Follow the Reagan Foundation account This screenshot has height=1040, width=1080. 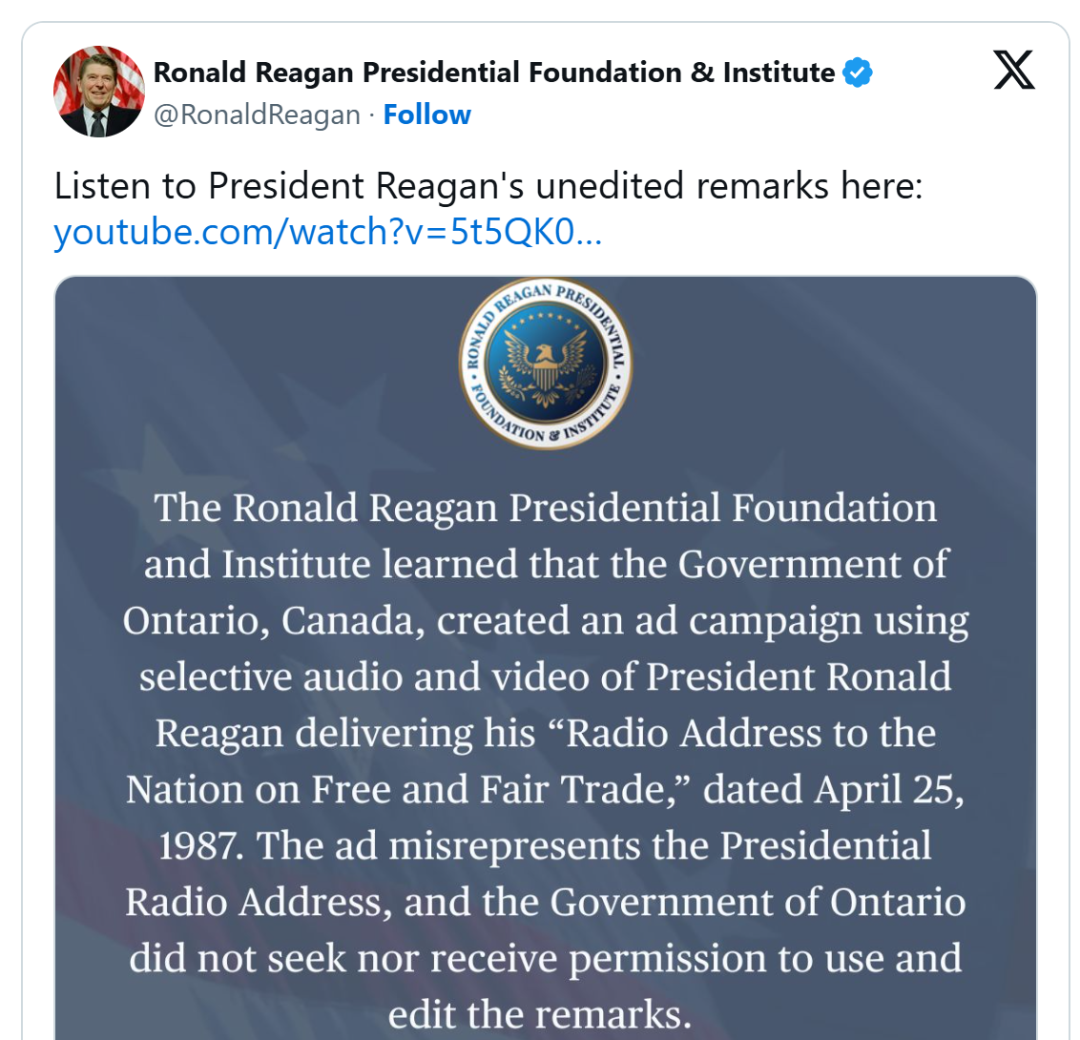tap(427, 115)
